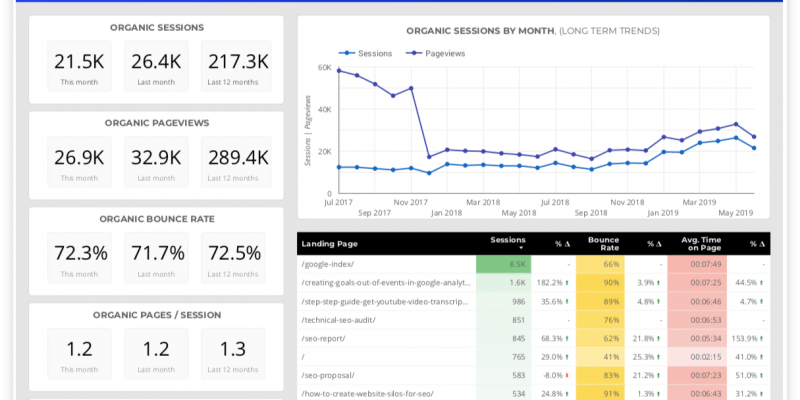Click the 289.4K pageviews last 12 months card
The image size is (800, 400).
tap(235, 162)
